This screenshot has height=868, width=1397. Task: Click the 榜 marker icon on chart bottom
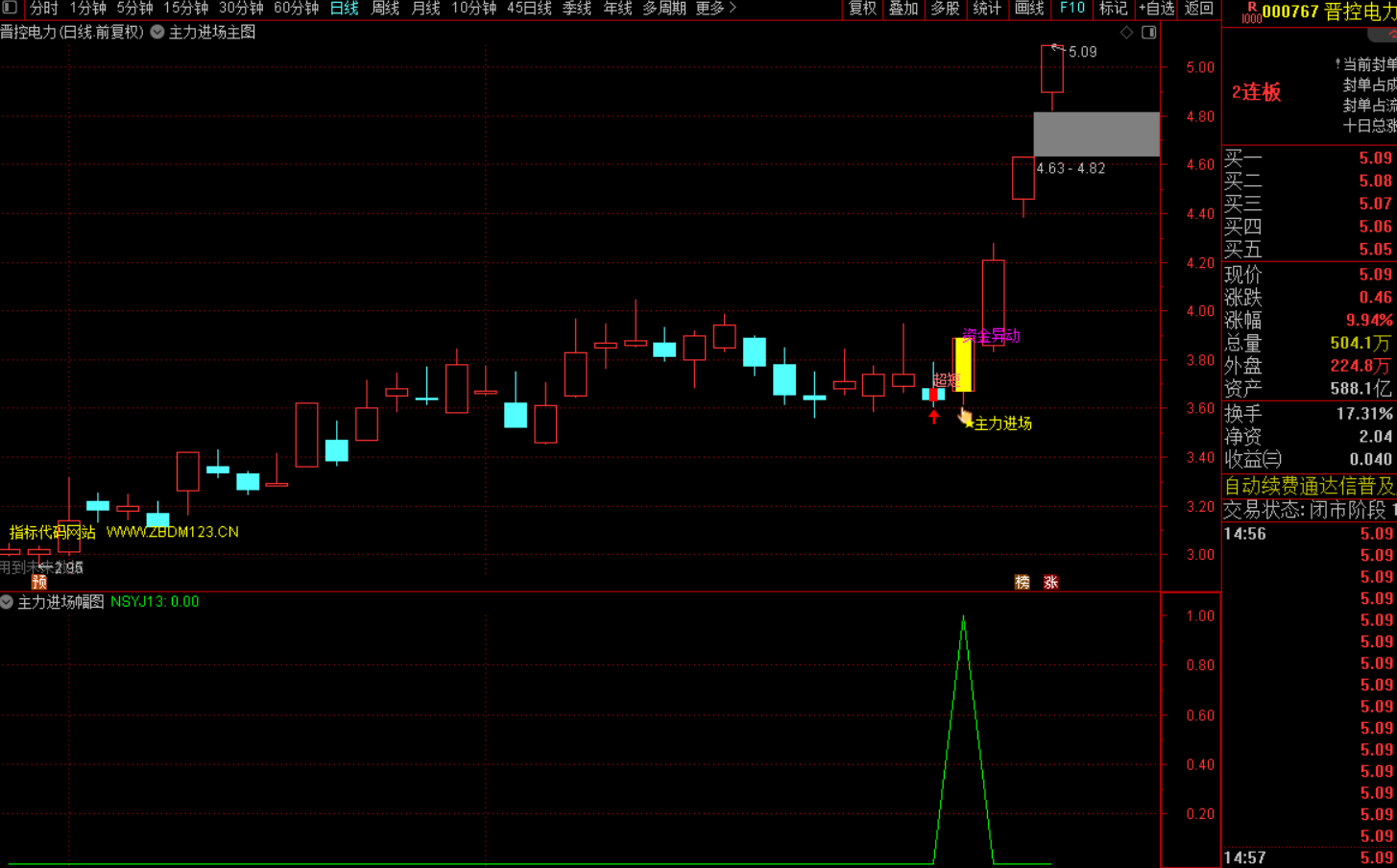point(1023,582)
